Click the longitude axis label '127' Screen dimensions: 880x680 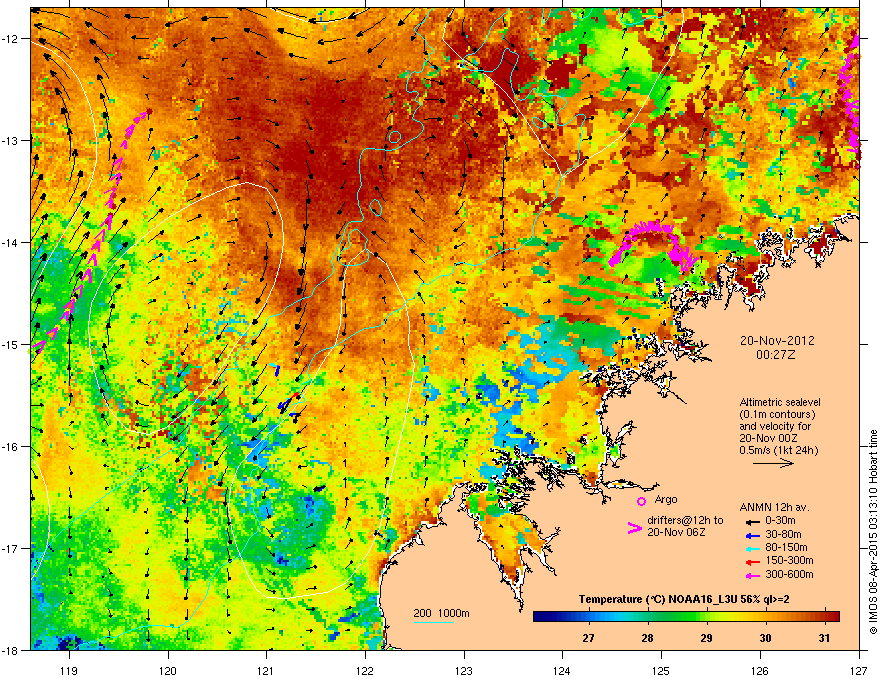(x=859, y=670)
